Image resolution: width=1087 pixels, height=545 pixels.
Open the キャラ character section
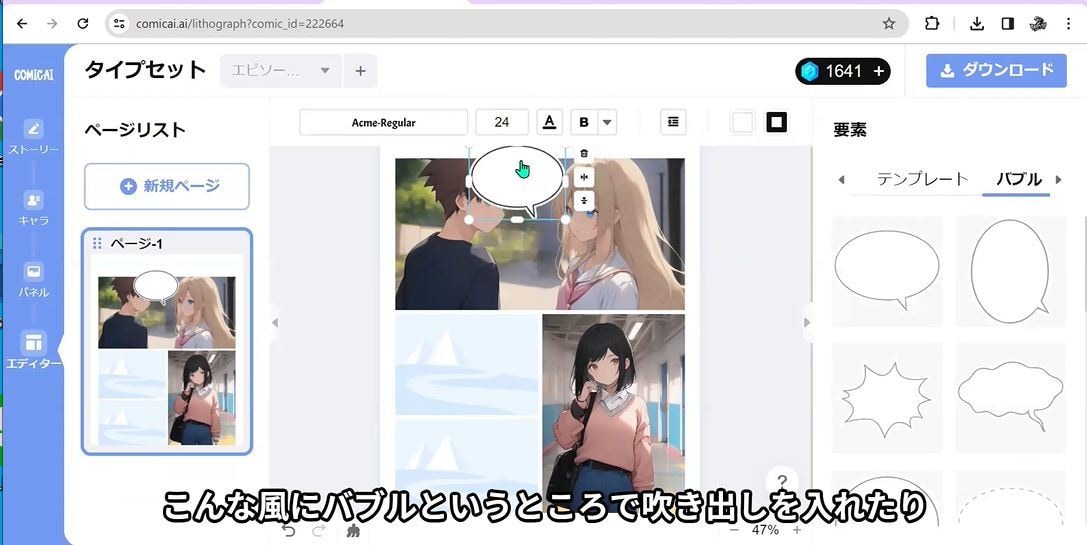(33, 208)
